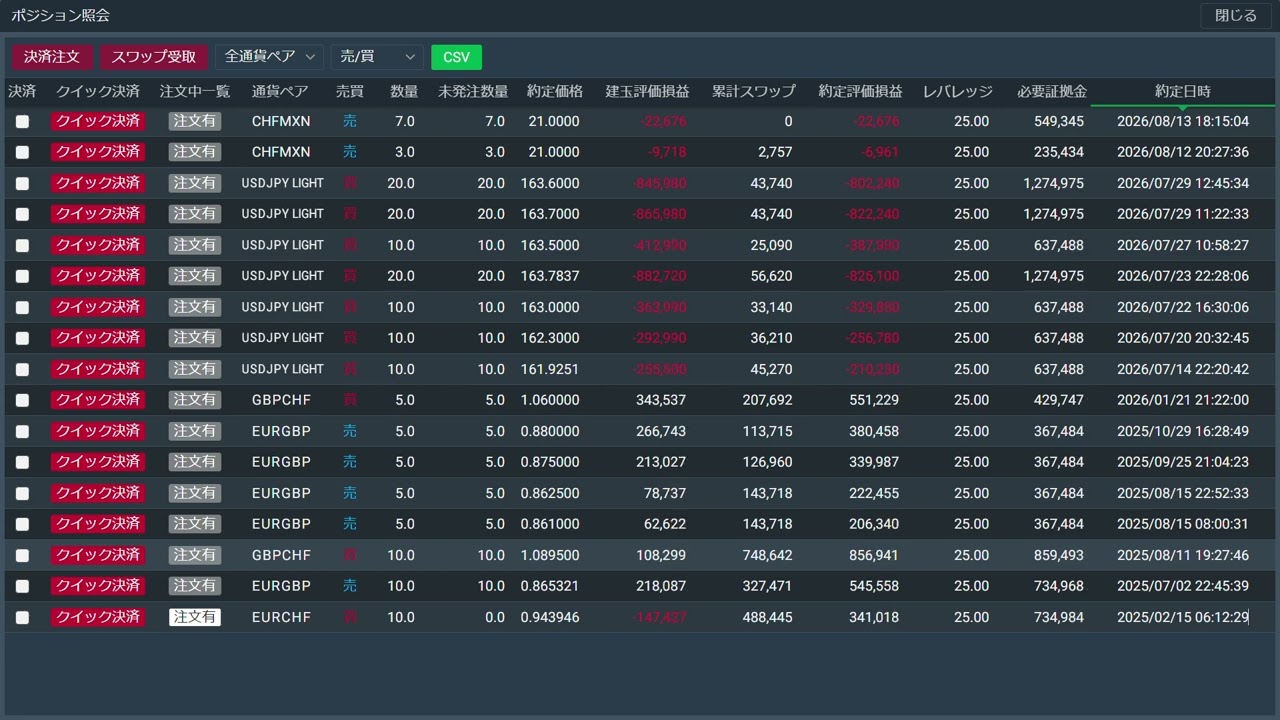Quick-settle the CHFMXN 7.0 position
The width and height of the screenshot is (1280, 720).
[x=98, y=121]
